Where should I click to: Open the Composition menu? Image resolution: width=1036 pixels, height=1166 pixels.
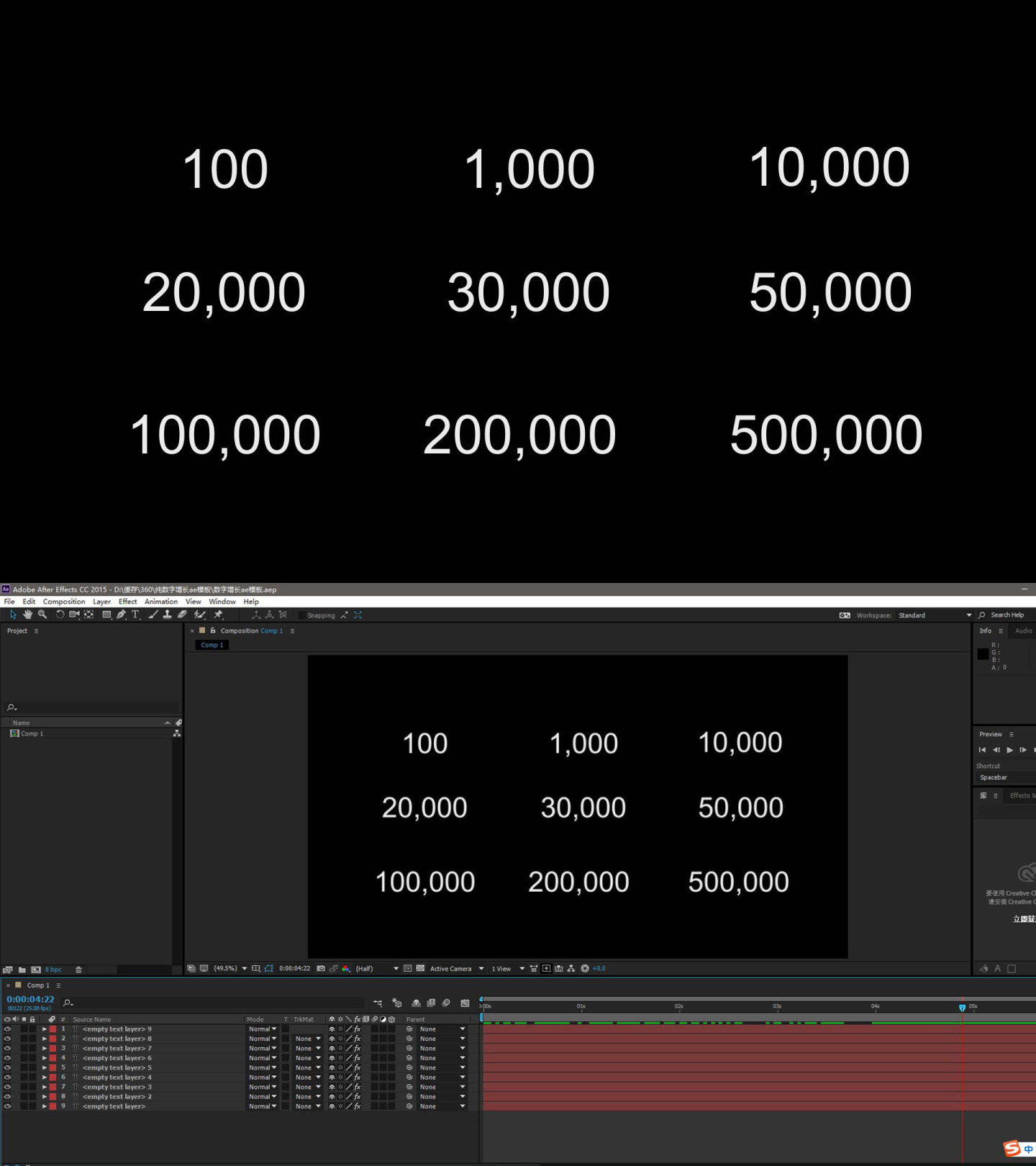coord(64,602)
